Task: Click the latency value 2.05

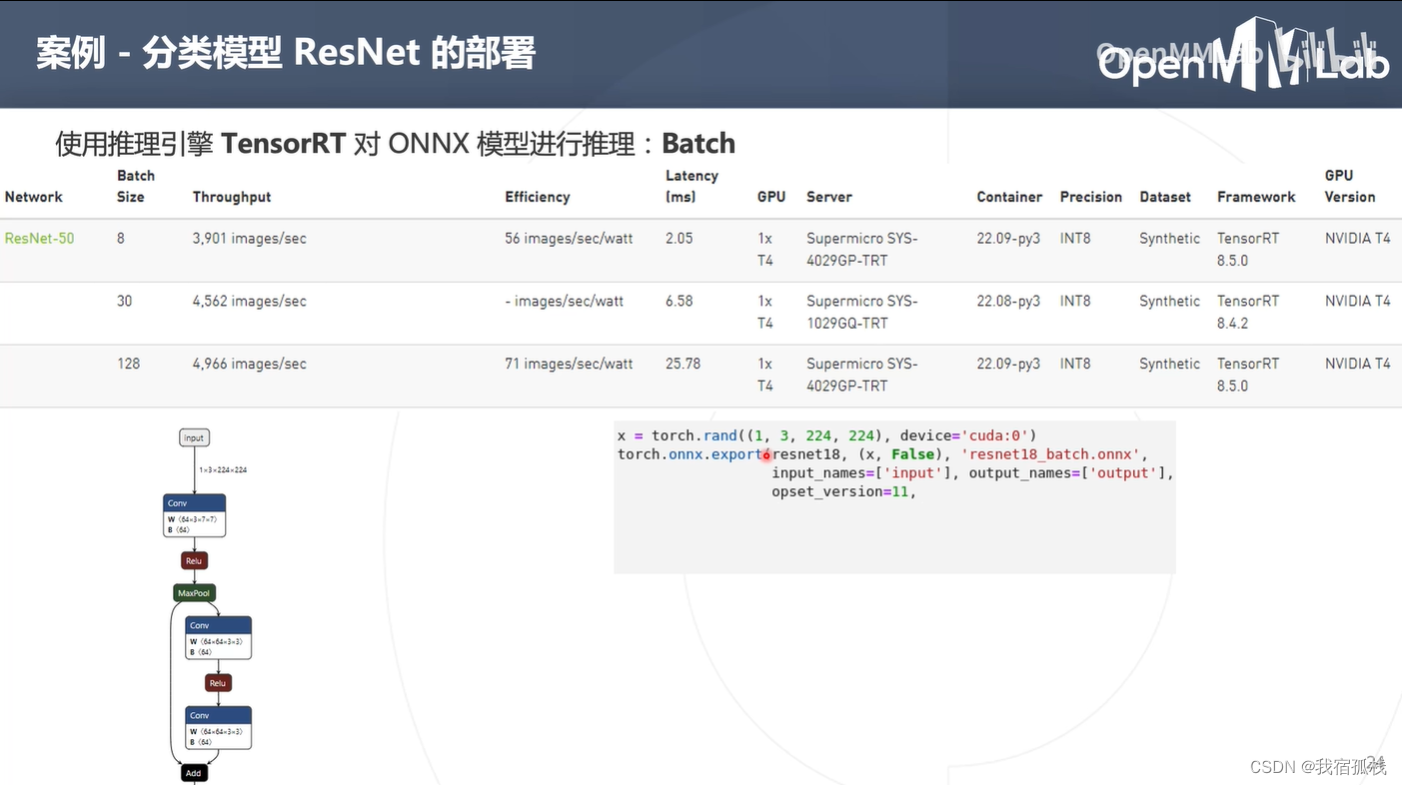Action: click(x=679, y=239)
